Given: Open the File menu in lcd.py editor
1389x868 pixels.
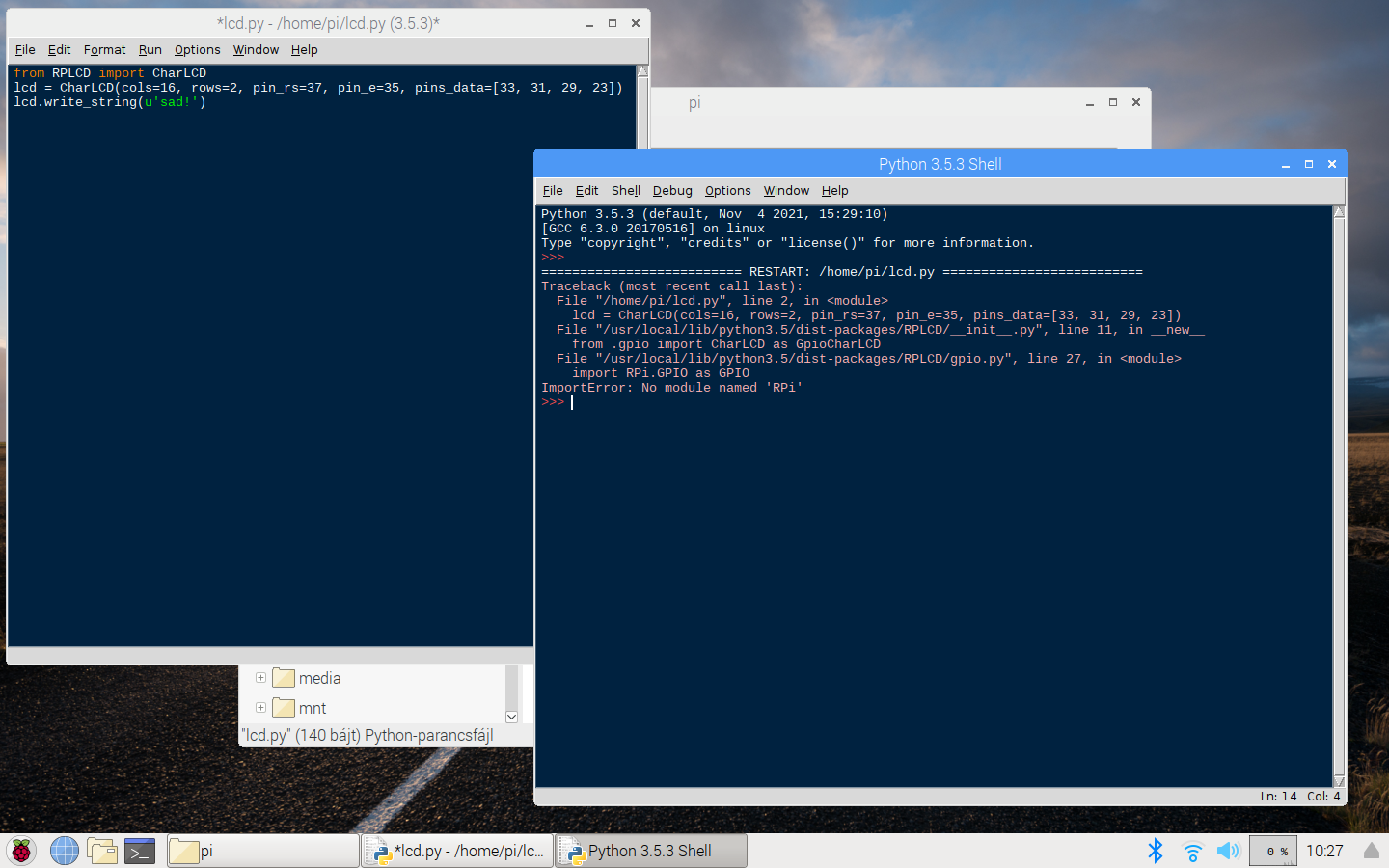Looking at the screenshot, I should click(x=25, y=50).
